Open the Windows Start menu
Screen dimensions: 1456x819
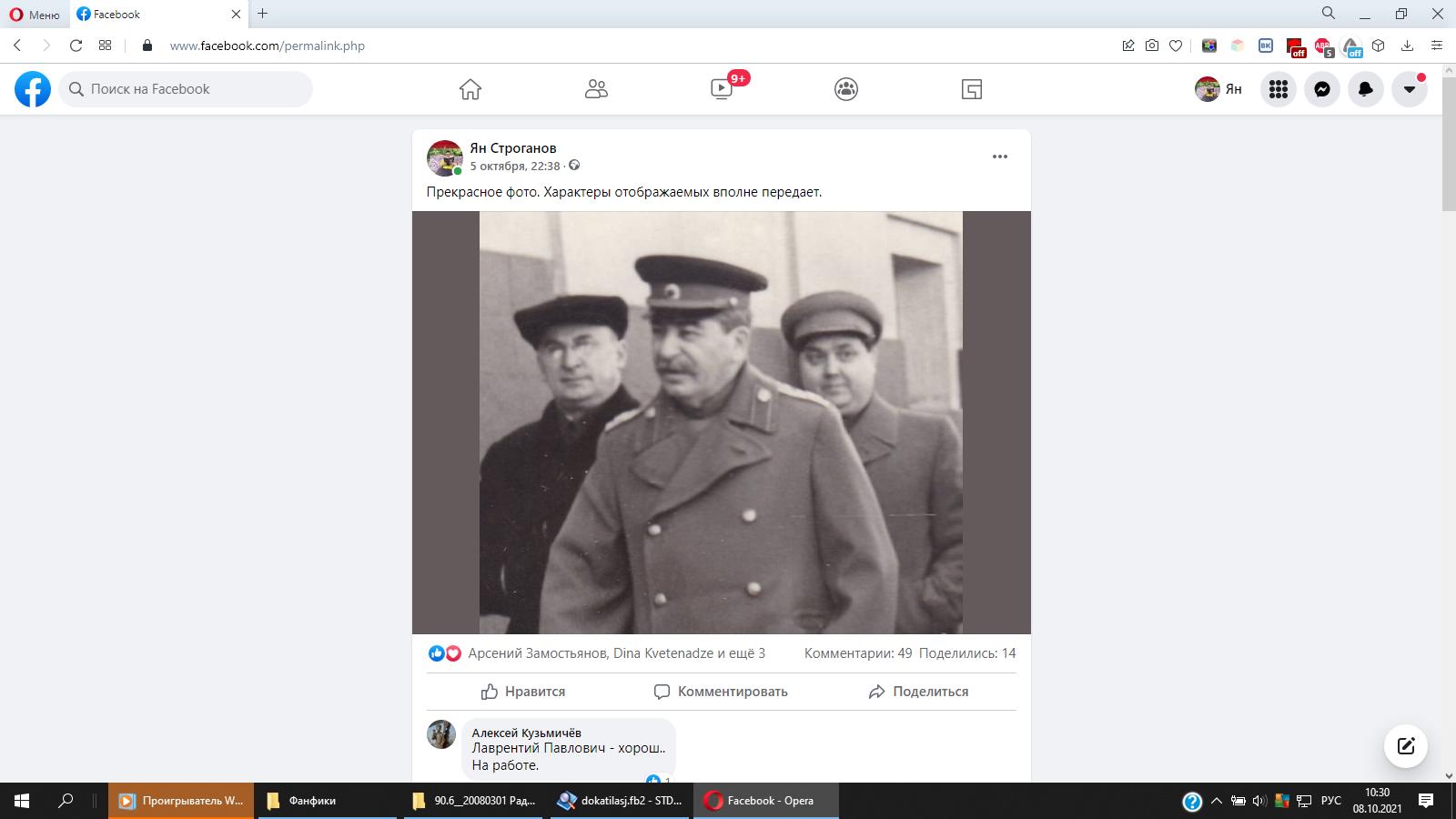point(22,801)
